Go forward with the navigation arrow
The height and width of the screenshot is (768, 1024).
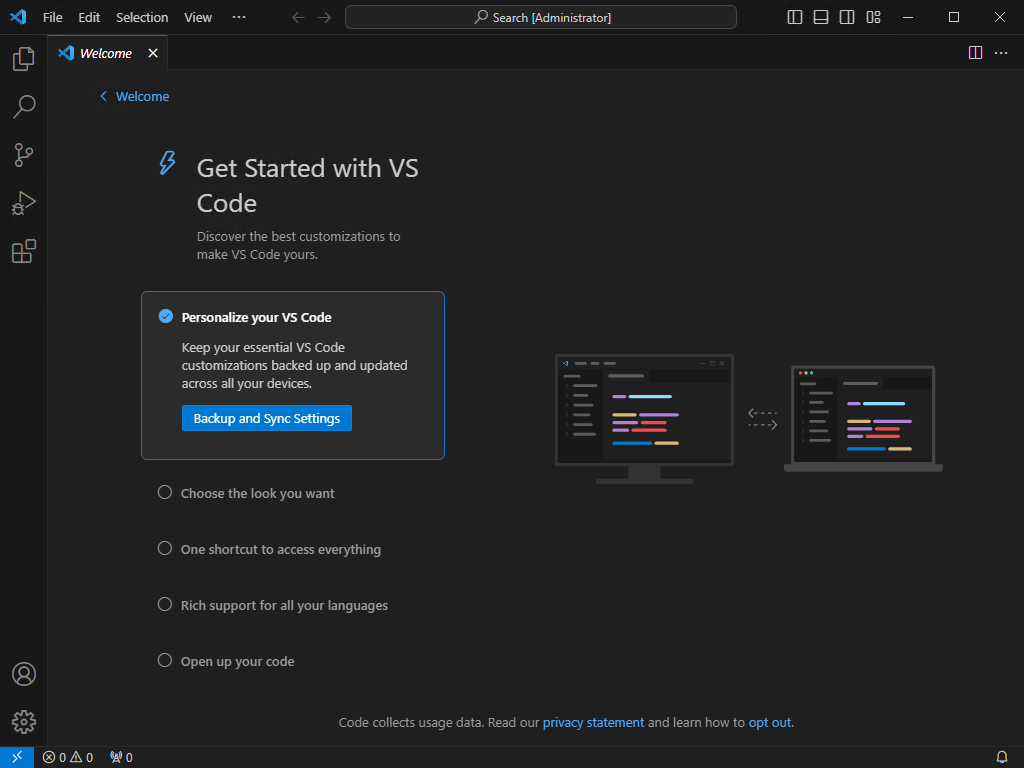(x=325, y=18)
